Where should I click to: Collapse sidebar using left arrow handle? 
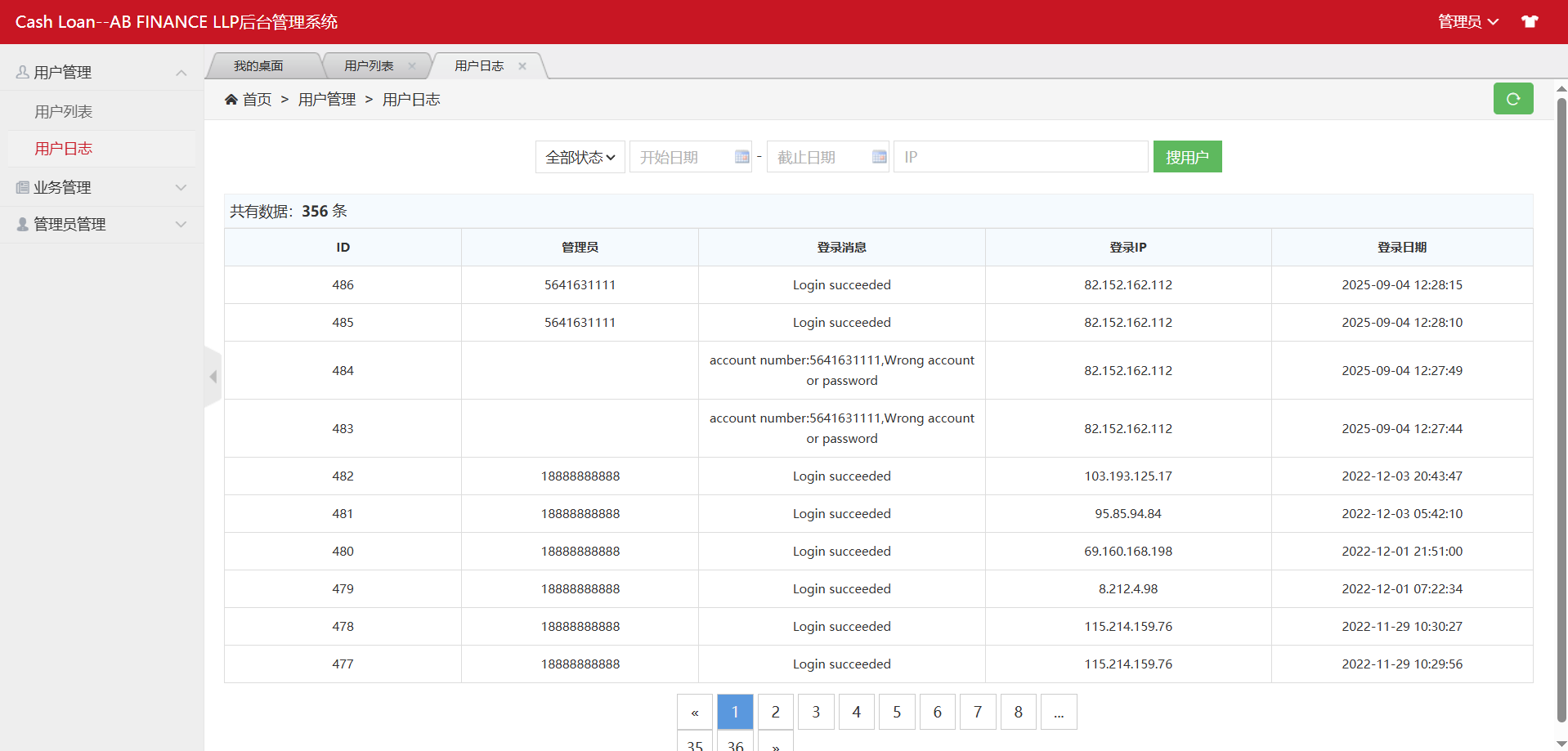pyautogui.click(x=213, y=377)
